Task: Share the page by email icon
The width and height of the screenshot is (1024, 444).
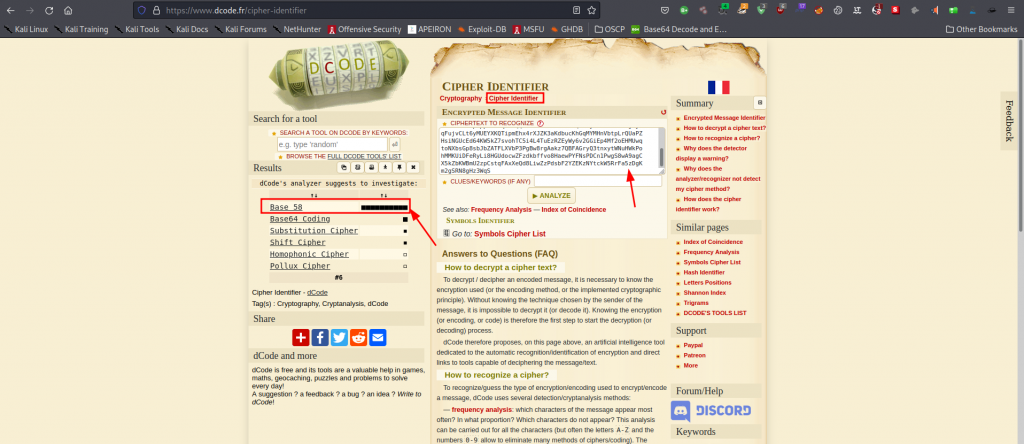Action: click(378, 337)
